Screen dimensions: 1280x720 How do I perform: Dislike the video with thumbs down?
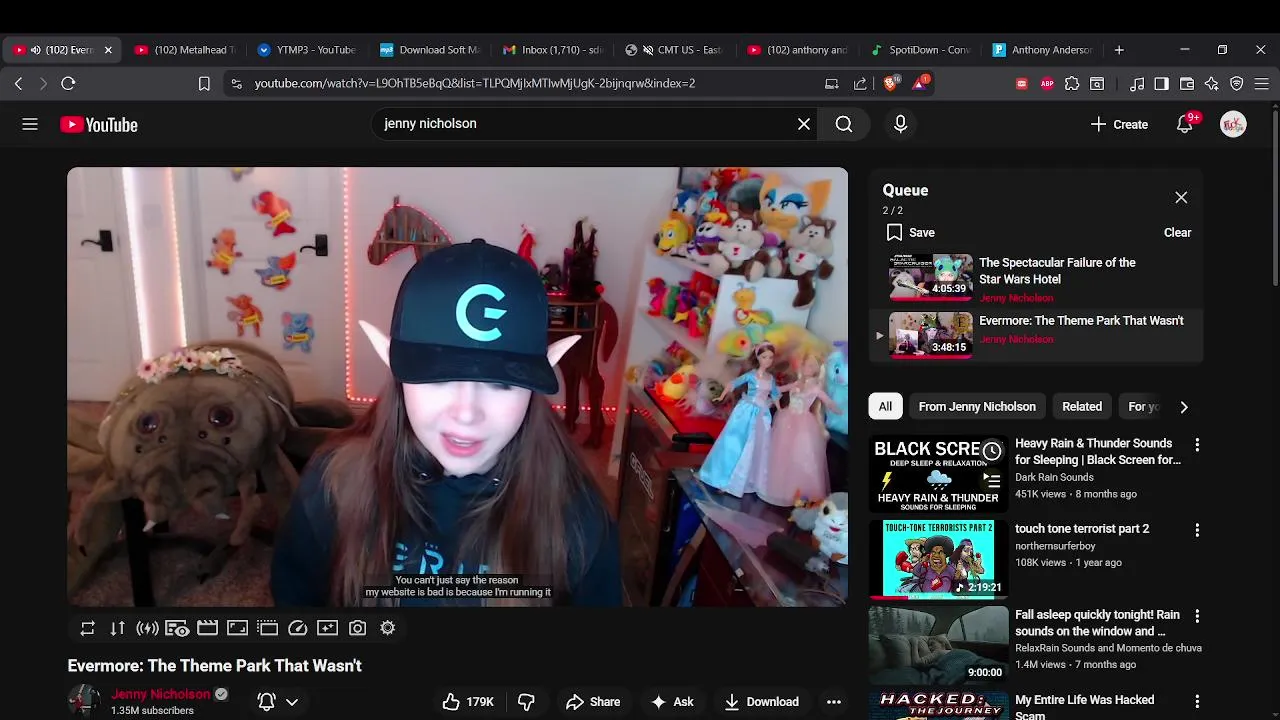pos(526,702)
